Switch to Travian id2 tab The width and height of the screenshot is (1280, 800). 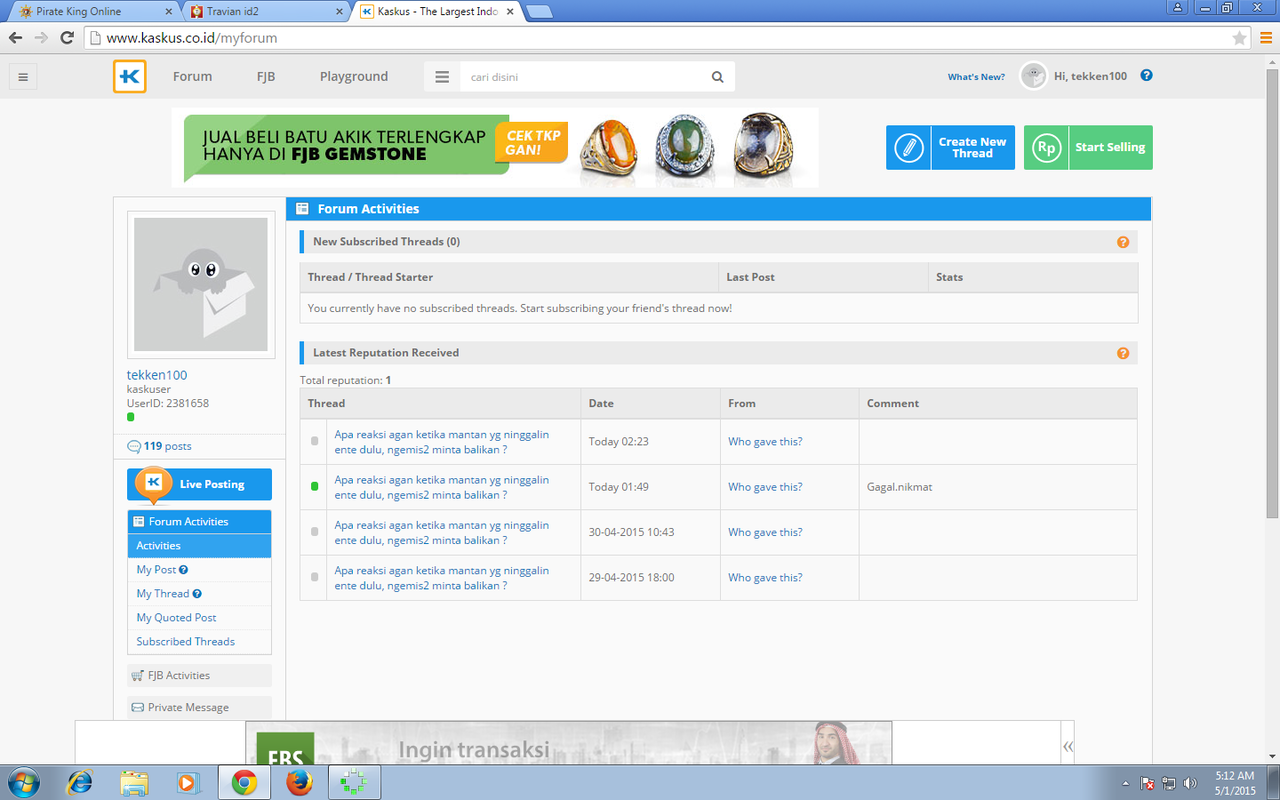[265, 12]
